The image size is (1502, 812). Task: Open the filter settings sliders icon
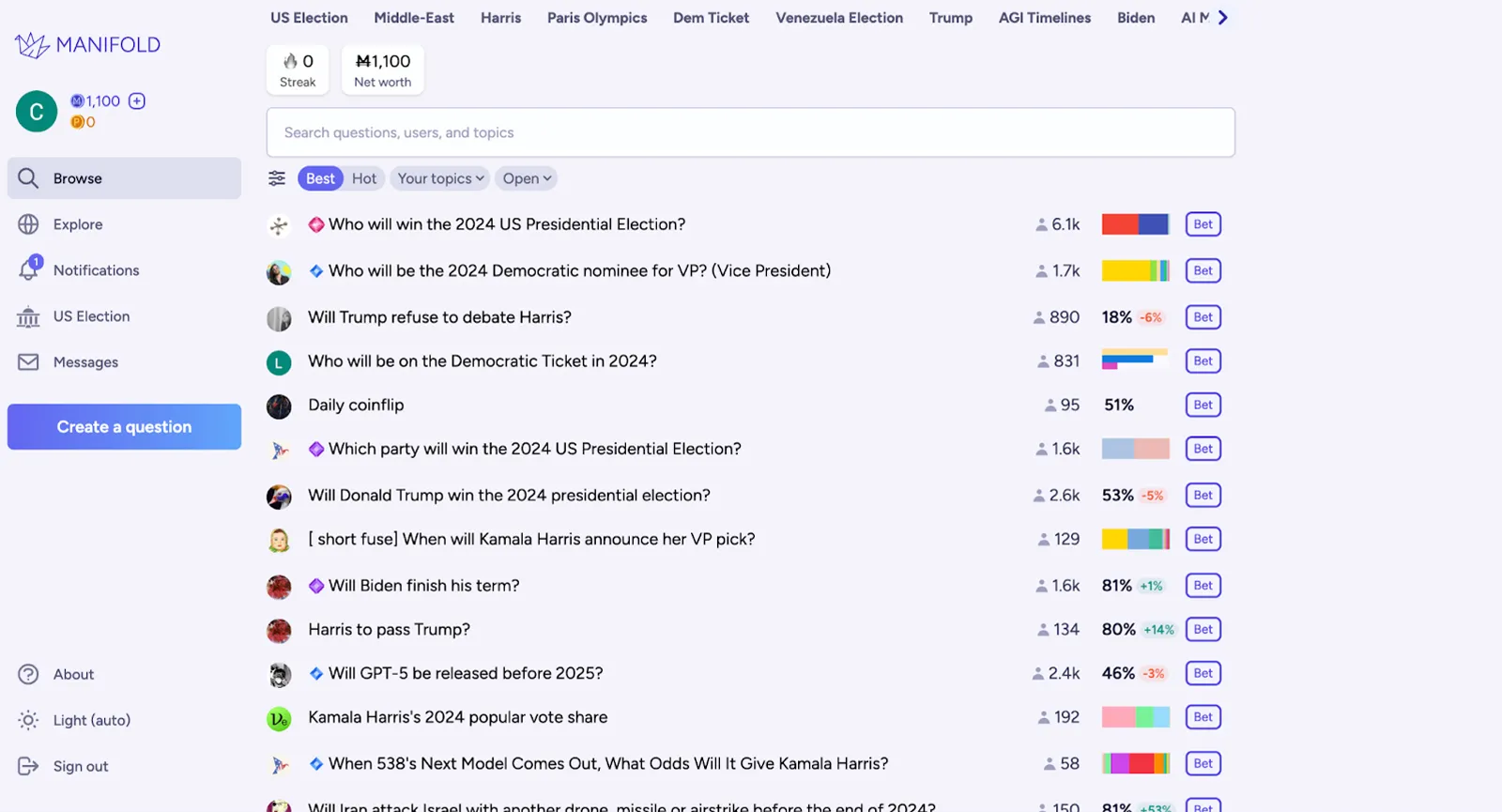click(x=277, y=178)
